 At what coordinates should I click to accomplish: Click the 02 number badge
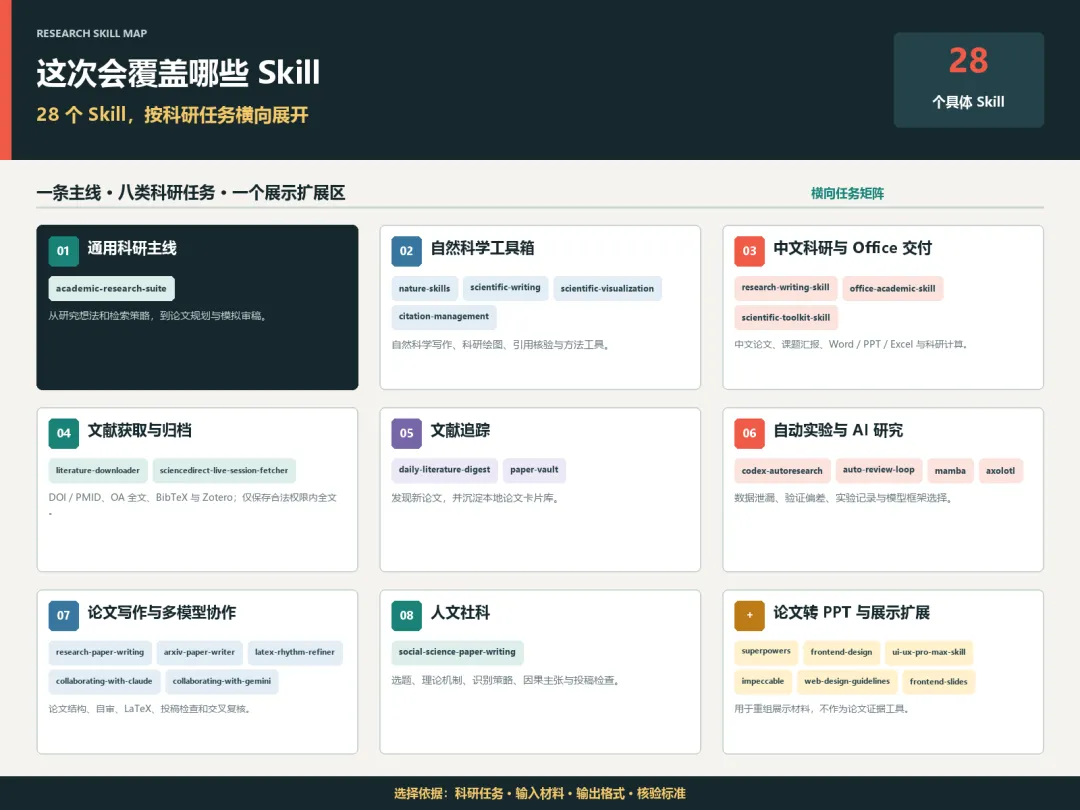[x=406, y=251]
